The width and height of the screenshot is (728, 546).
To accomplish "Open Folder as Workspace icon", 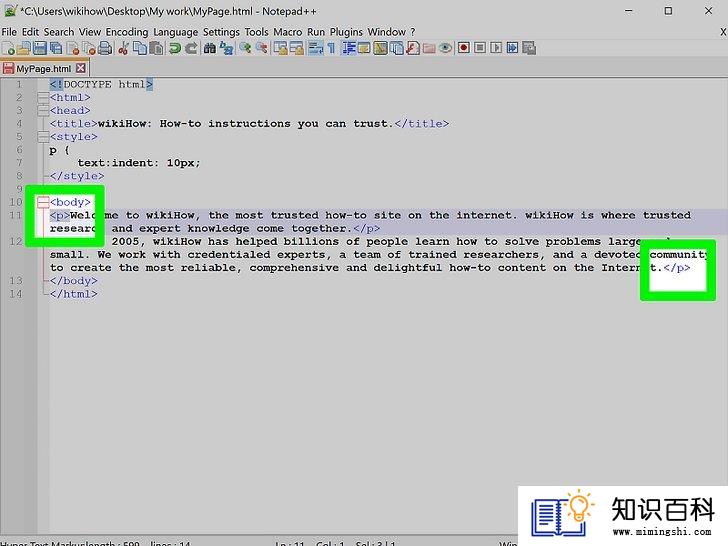I will click(x=429, y=48).
